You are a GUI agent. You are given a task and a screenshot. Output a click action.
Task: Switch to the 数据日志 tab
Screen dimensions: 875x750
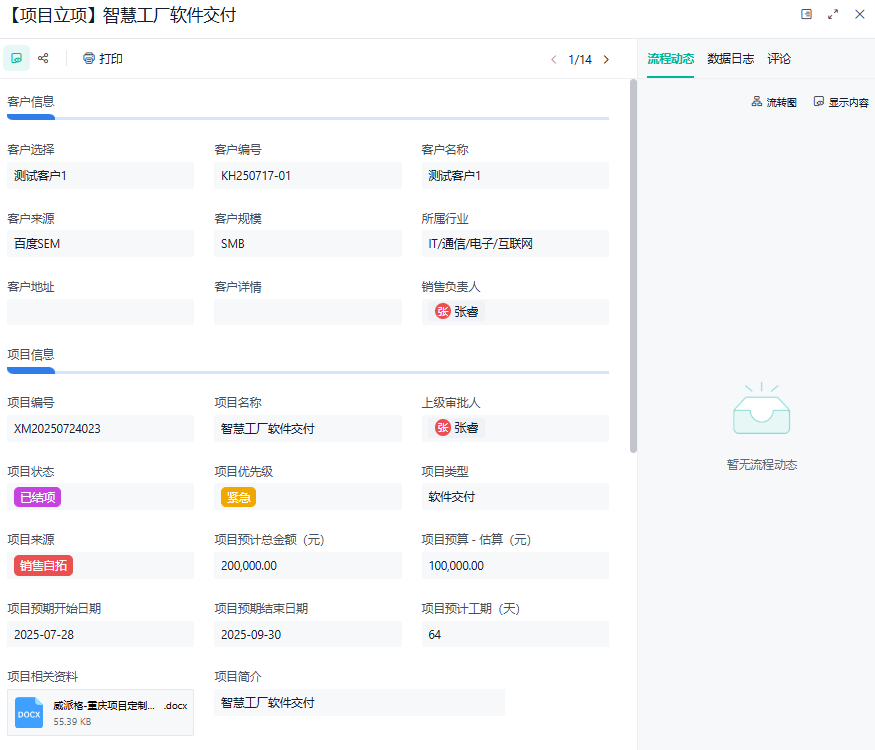pyautogui.click(x=732, y=58)
